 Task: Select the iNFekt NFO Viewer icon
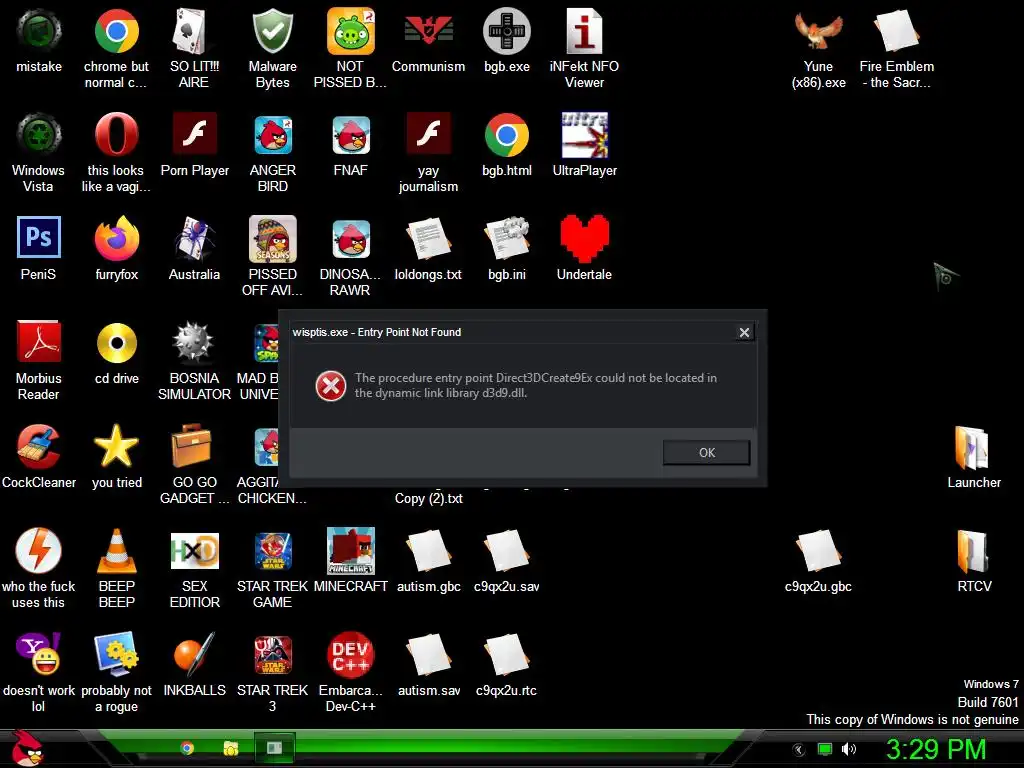coord(584,31)
